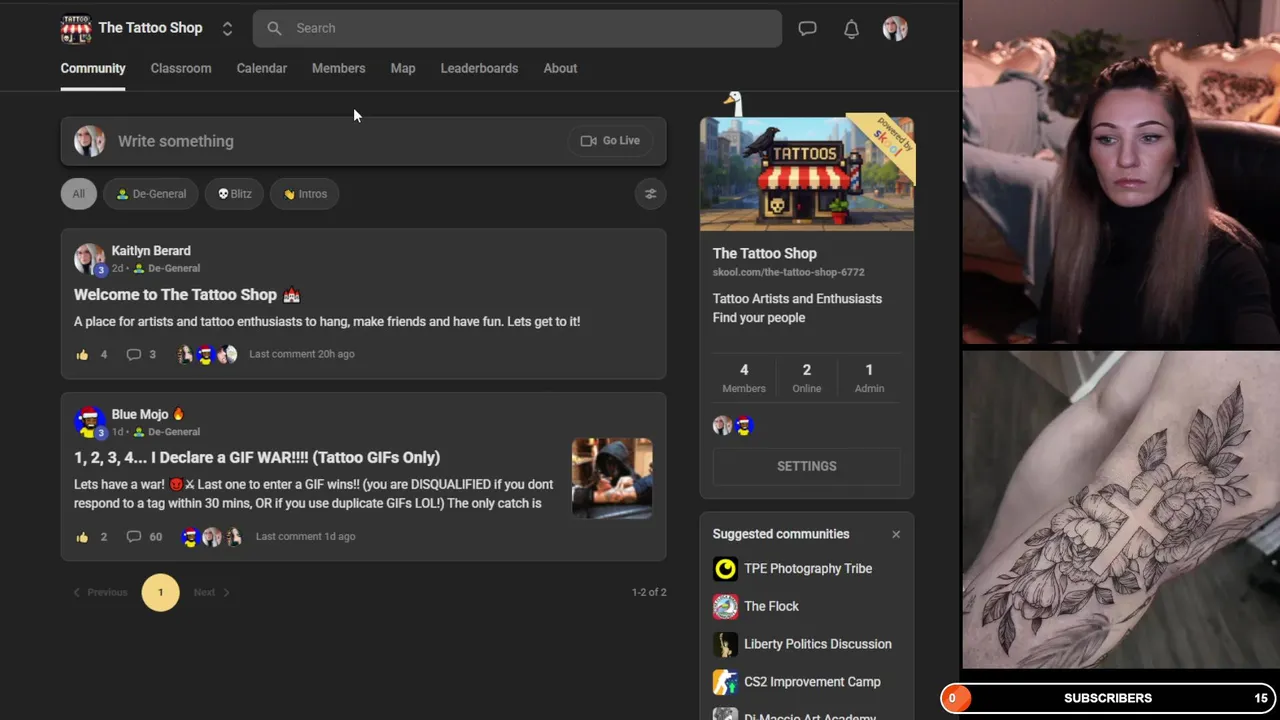Viewport: 1280px width, 720px height.
Task: Open TPE Photography Tribe community icon
Action: tap(725, 569)
